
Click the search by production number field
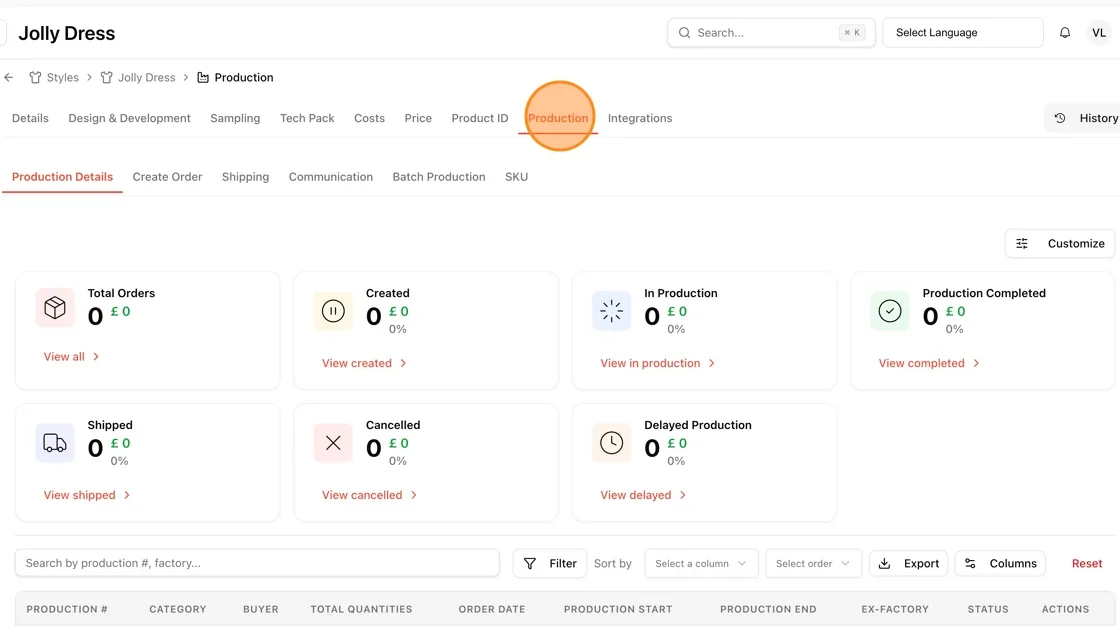tap(257, 563)
